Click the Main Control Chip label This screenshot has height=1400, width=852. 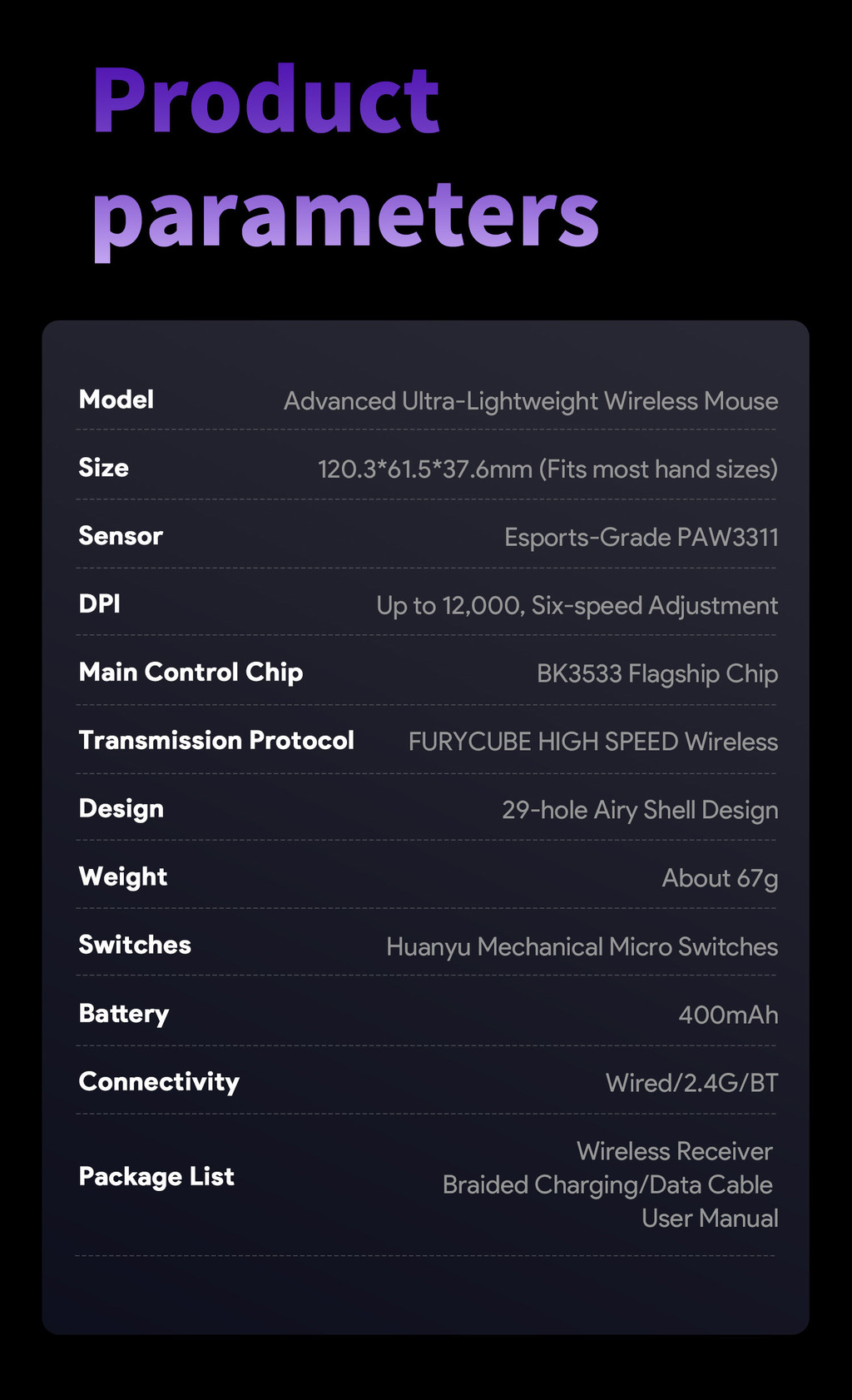tap(191, 673)
